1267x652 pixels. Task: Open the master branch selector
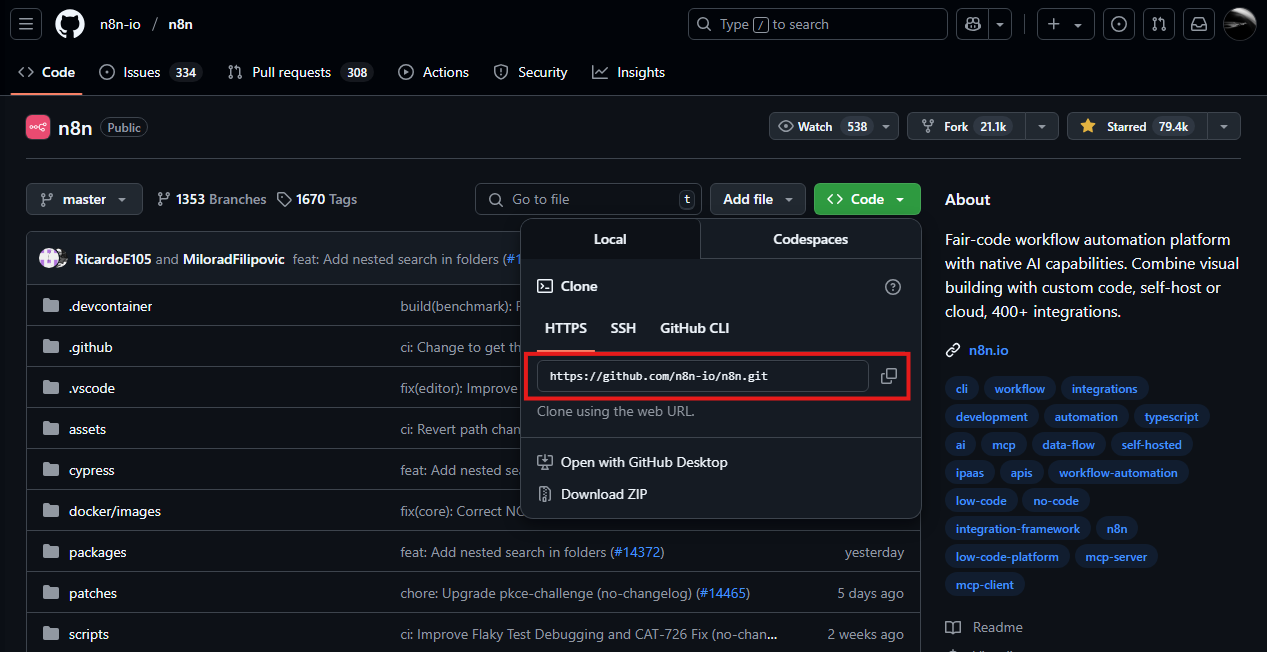84,199
